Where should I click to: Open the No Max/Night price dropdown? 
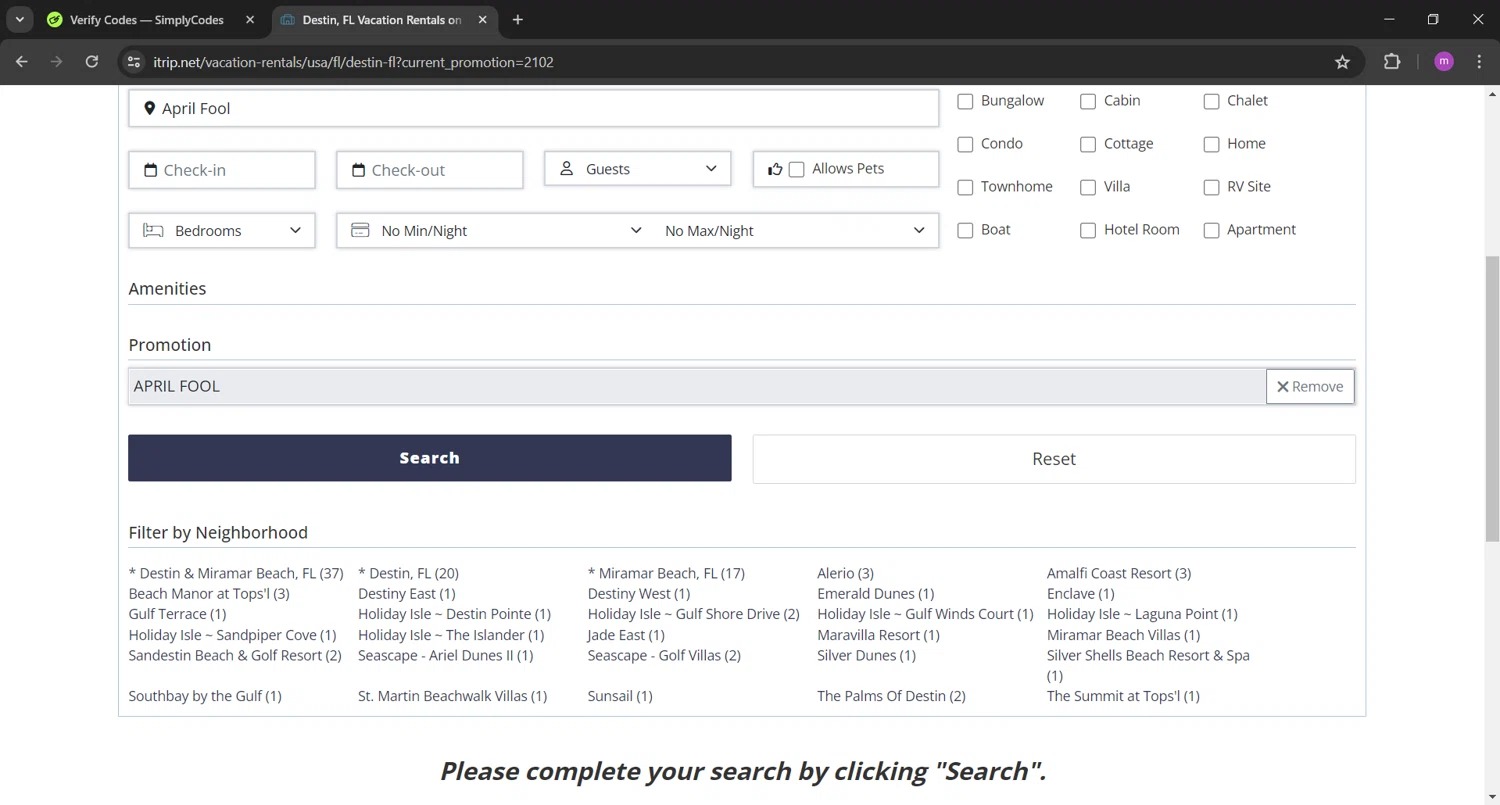coord(795,230)
